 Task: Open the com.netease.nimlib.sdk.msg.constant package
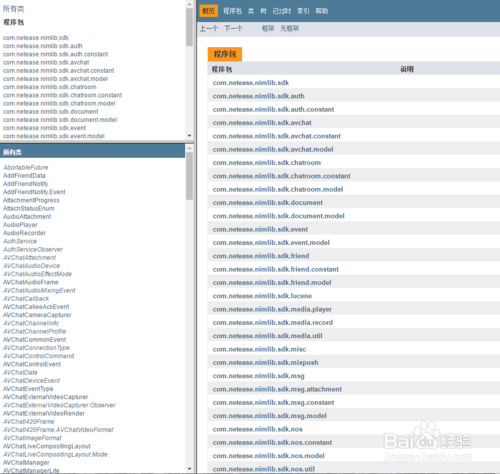[x=273, y=403]
